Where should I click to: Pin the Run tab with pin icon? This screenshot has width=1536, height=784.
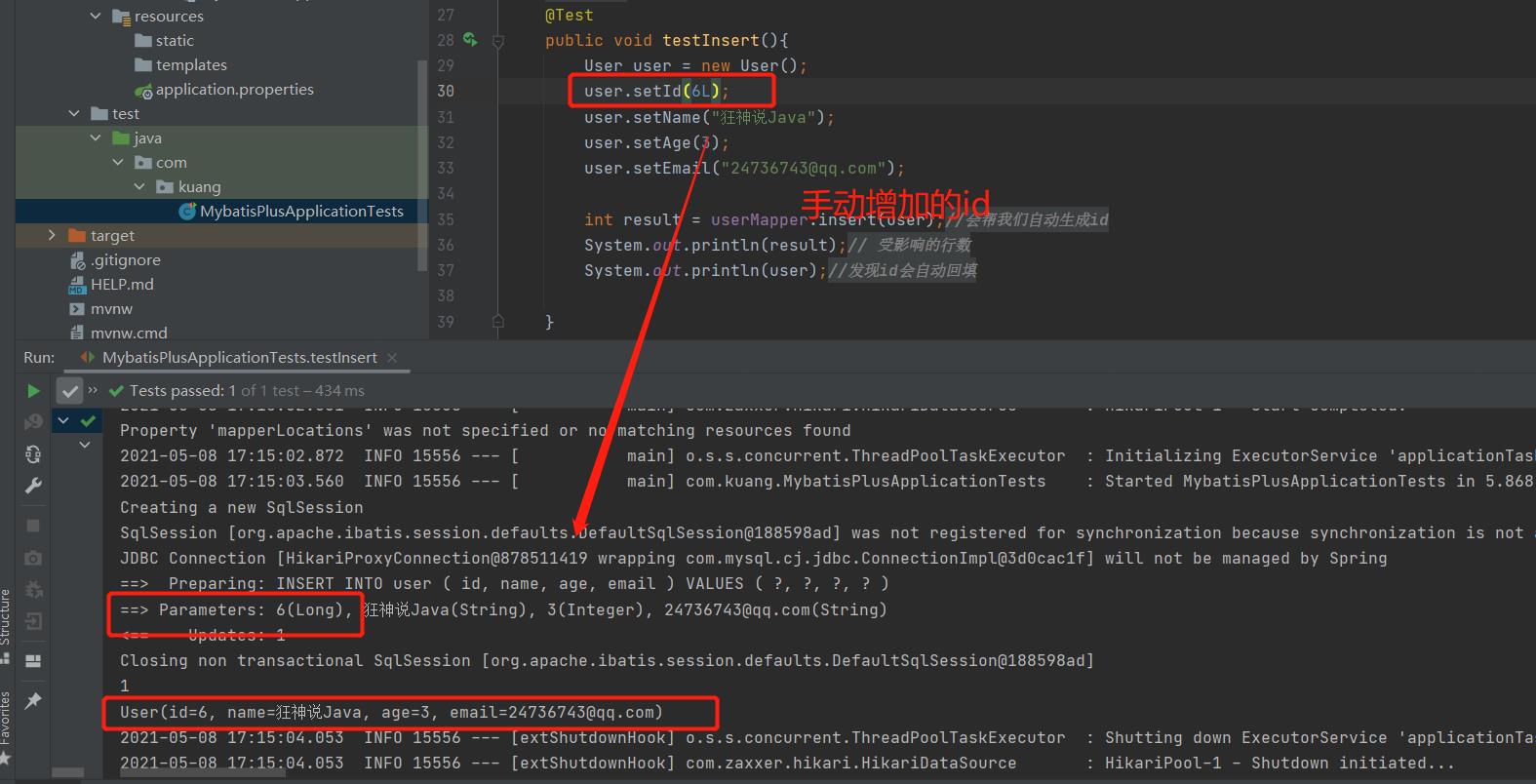[x=33, y=701]
